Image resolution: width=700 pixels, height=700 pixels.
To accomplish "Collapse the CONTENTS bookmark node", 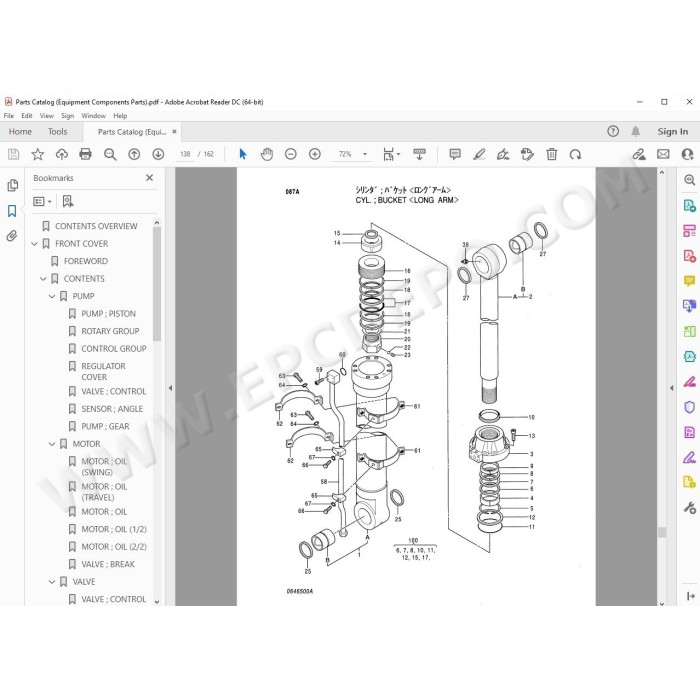I will [x=43, y=279].
